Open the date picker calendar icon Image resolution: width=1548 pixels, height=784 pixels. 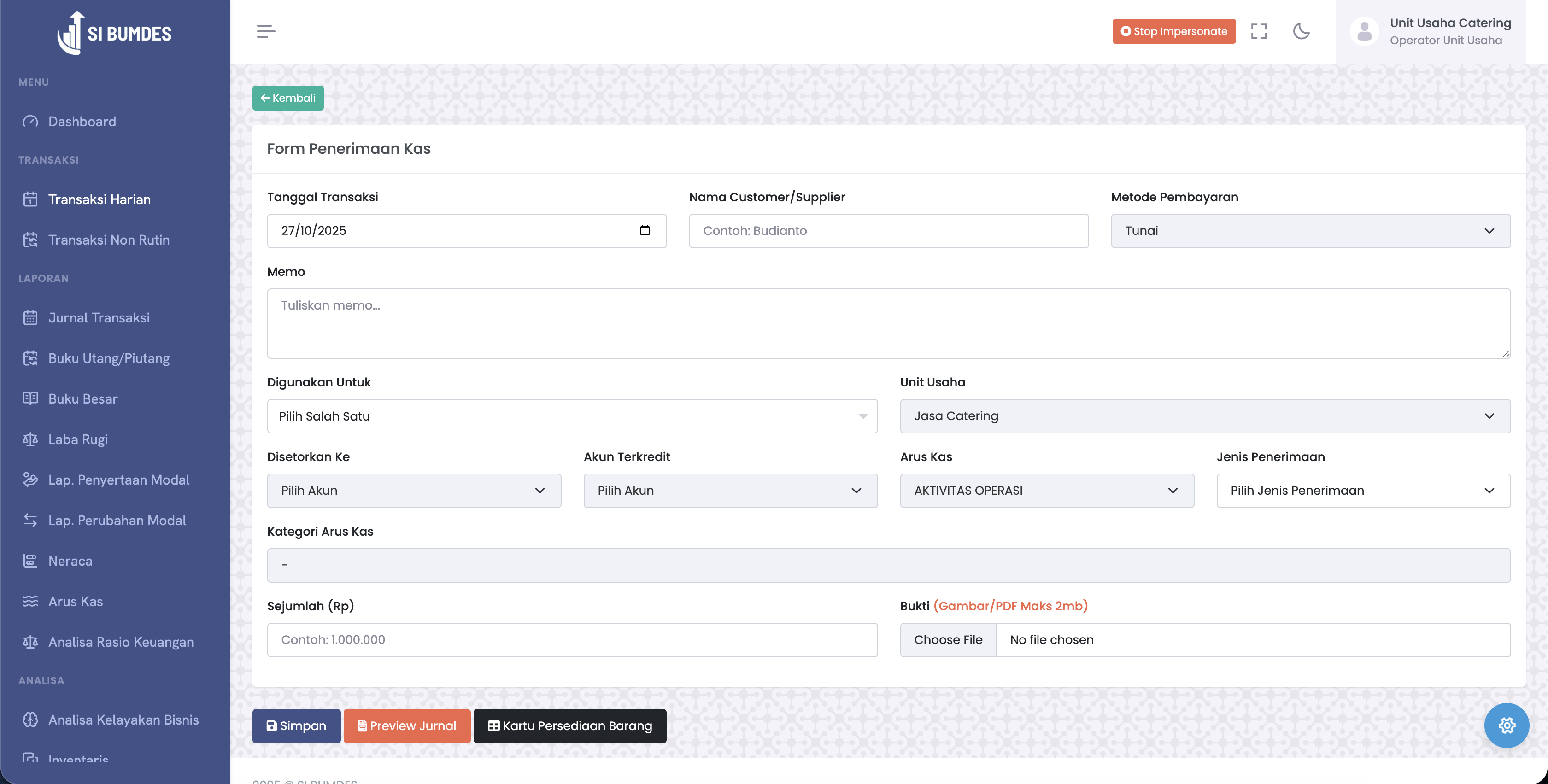coord(645,231)
